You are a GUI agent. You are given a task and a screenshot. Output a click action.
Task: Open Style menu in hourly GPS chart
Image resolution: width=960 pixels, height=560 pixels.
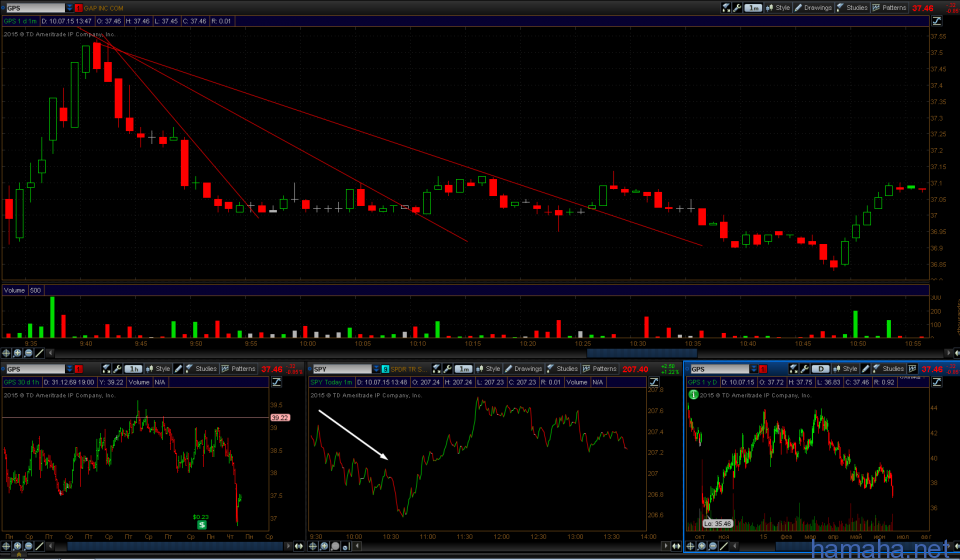point(157,369)
